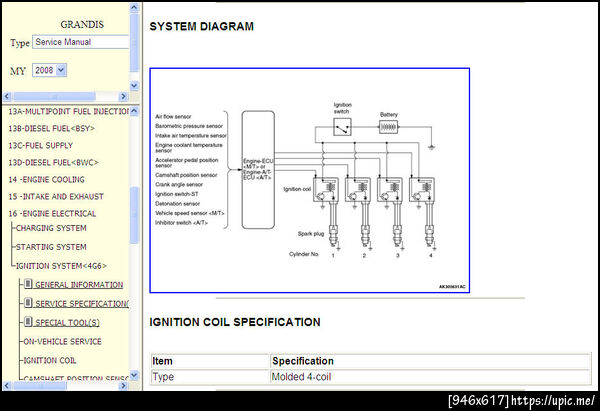
Task: Expand CHARGING SYSTEM section
Action: tap(51, 228)
